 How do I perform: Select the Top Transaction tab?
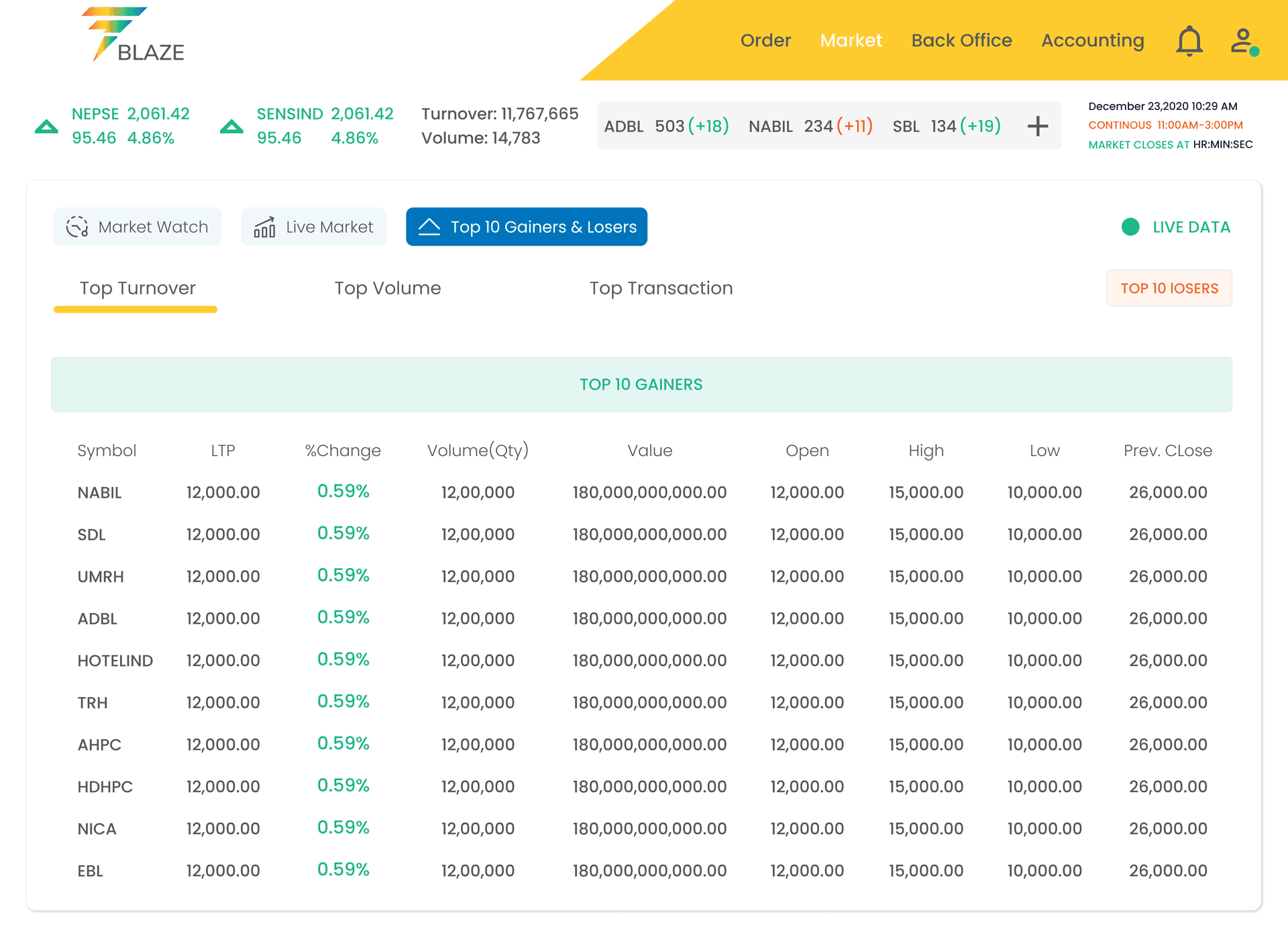[660, 288]
